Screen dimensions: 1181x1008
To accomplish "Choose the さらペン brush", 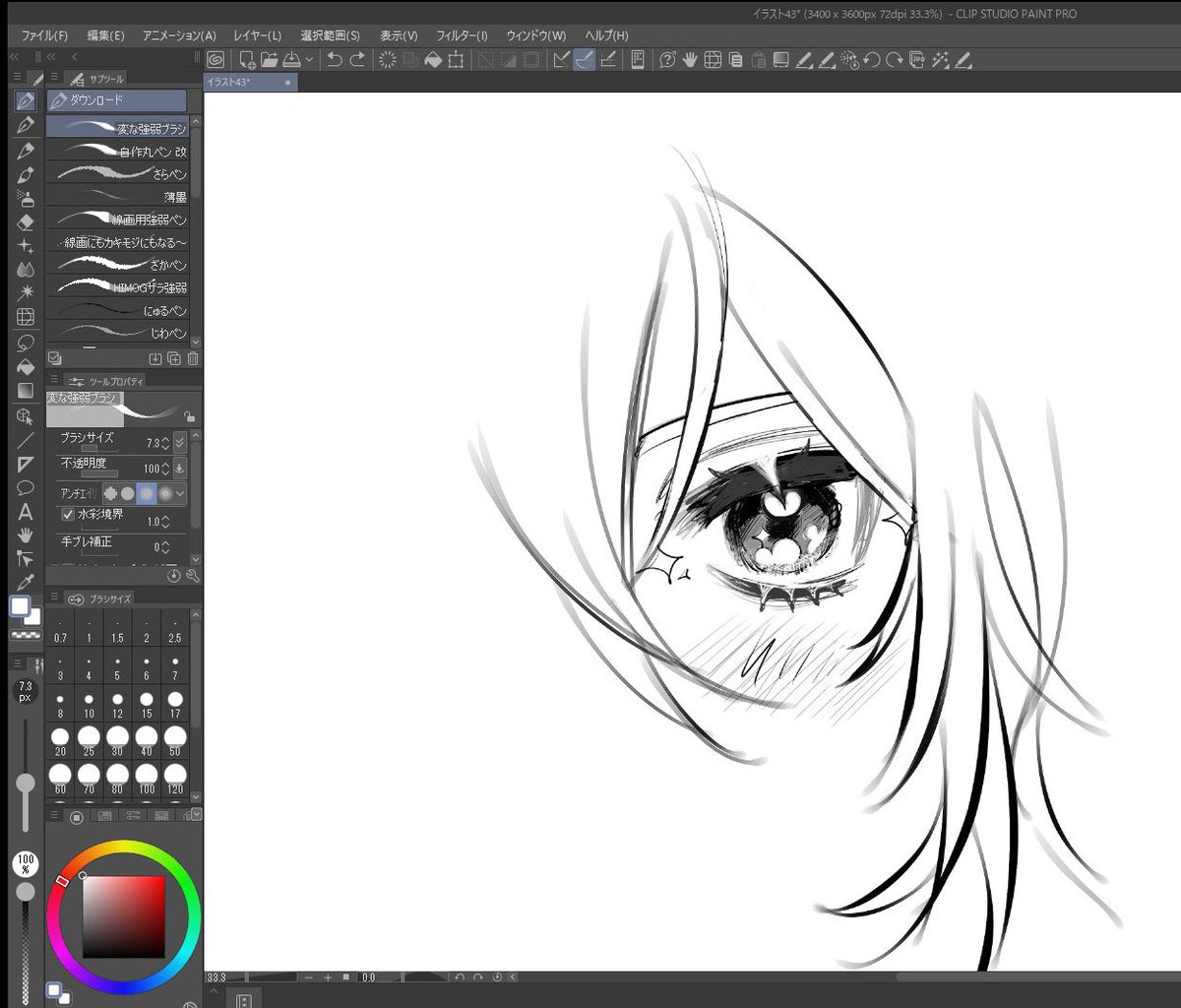I will tap(117, 174).
